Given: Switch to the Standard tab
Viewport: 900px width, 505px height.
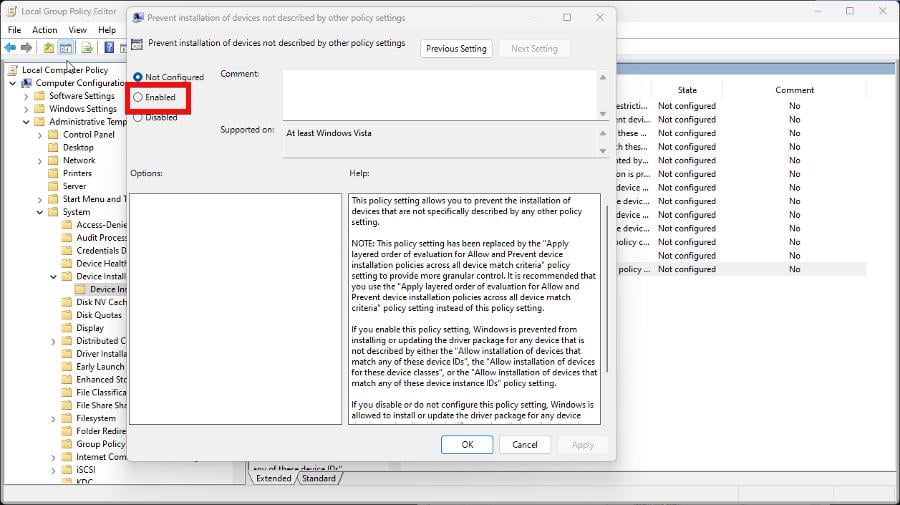Looking at the screenshot, I should tap(319, 478).
